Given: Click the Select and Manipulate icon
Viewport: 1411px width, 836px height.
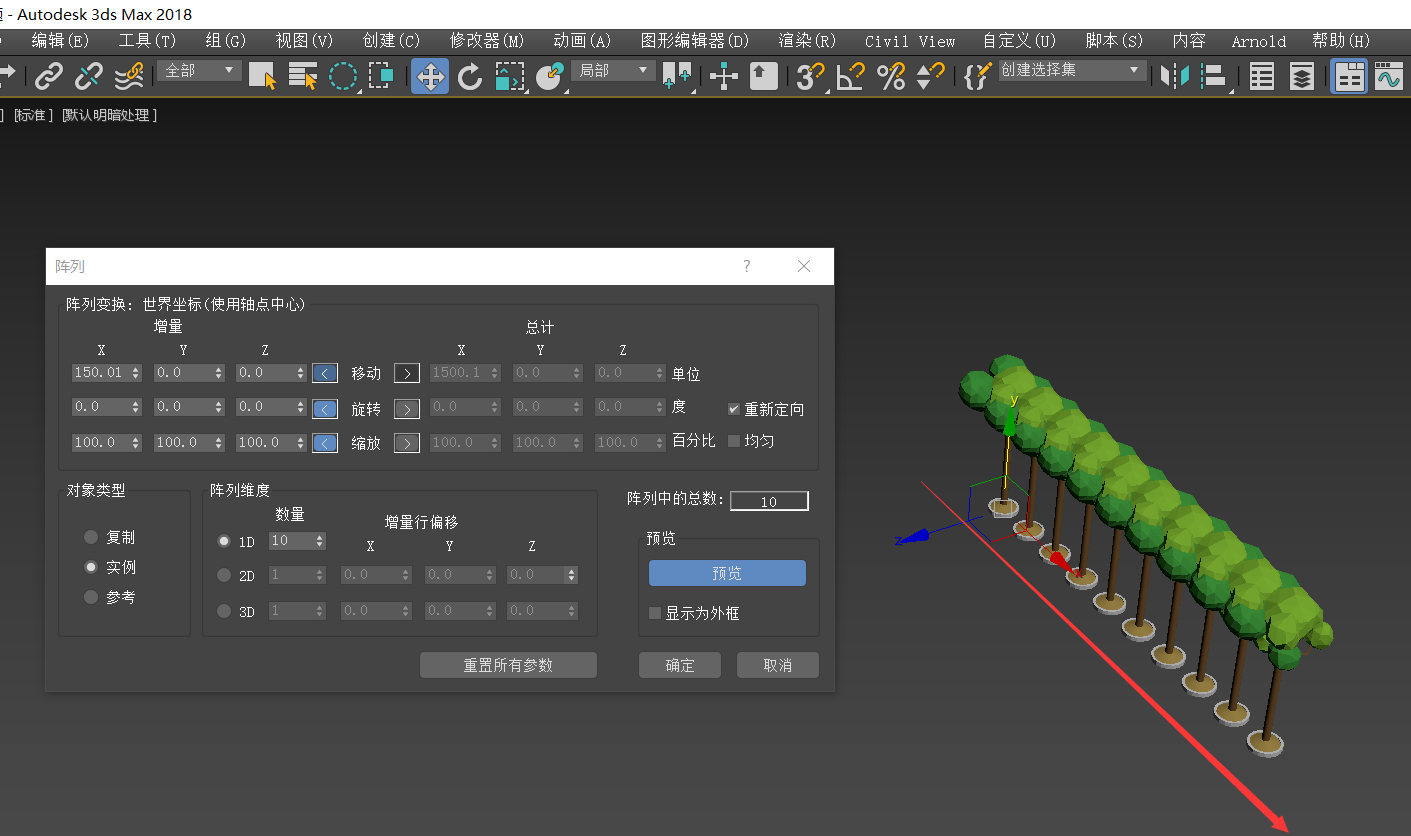Looking at the screenshot, I should point(724,76).
